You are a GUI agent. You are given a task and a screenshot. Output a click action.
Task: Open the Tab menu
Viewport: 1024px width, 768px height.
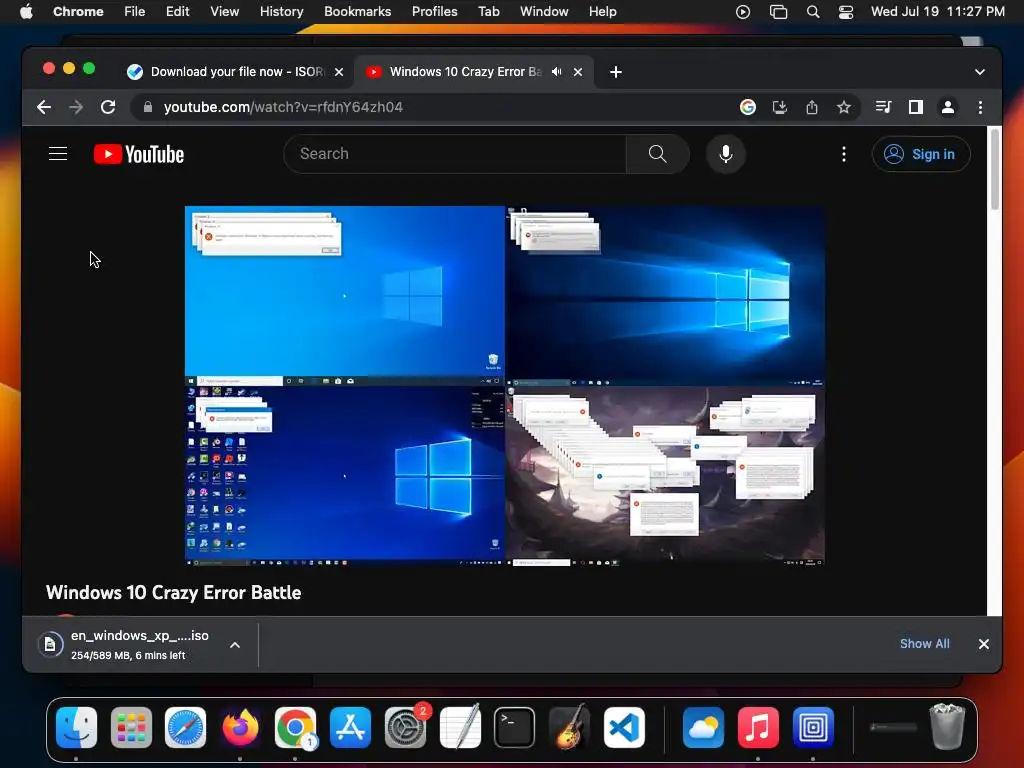coord(488,12)
